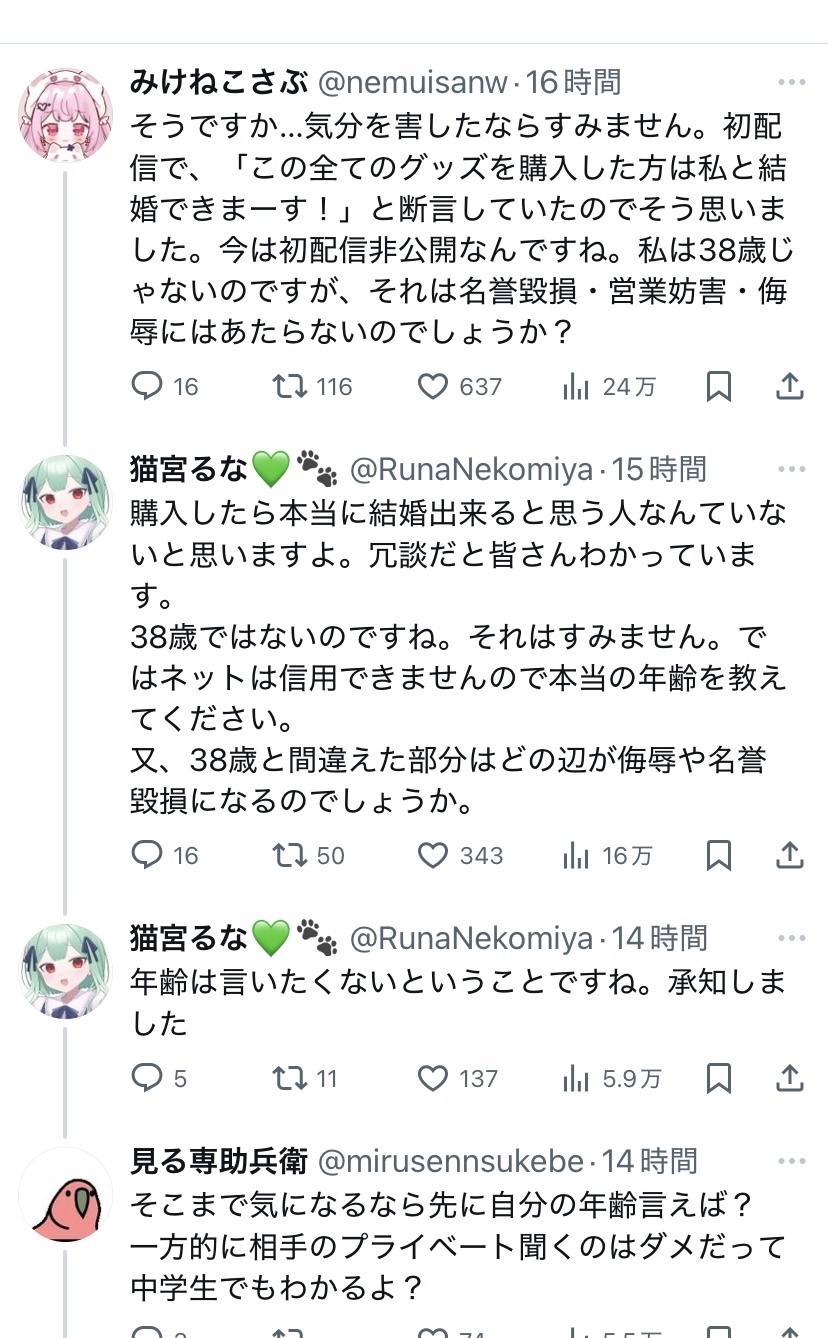828x1338 pixels.
Task: Reply to the tweet with 5 replies
Action: (x=148, y=1078)
